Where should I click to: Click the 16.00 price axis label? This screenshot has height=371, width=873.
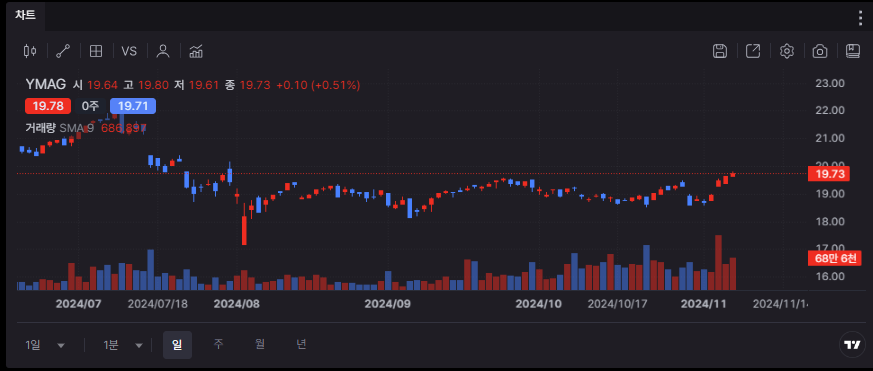[x=830, y=276]
